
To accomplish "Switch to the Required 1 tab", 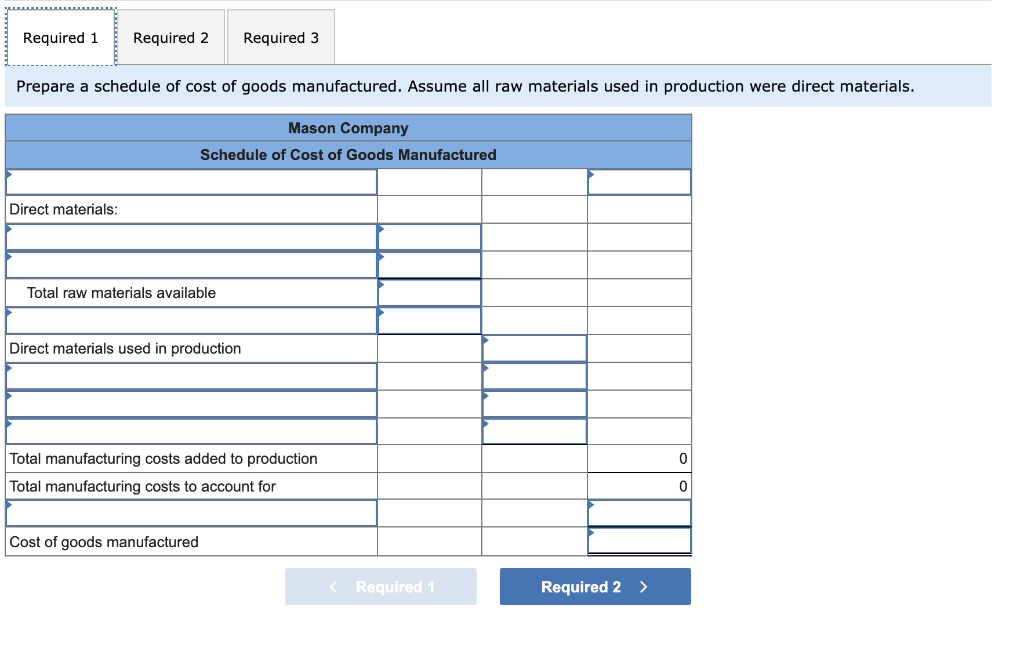I will [61, 37].
